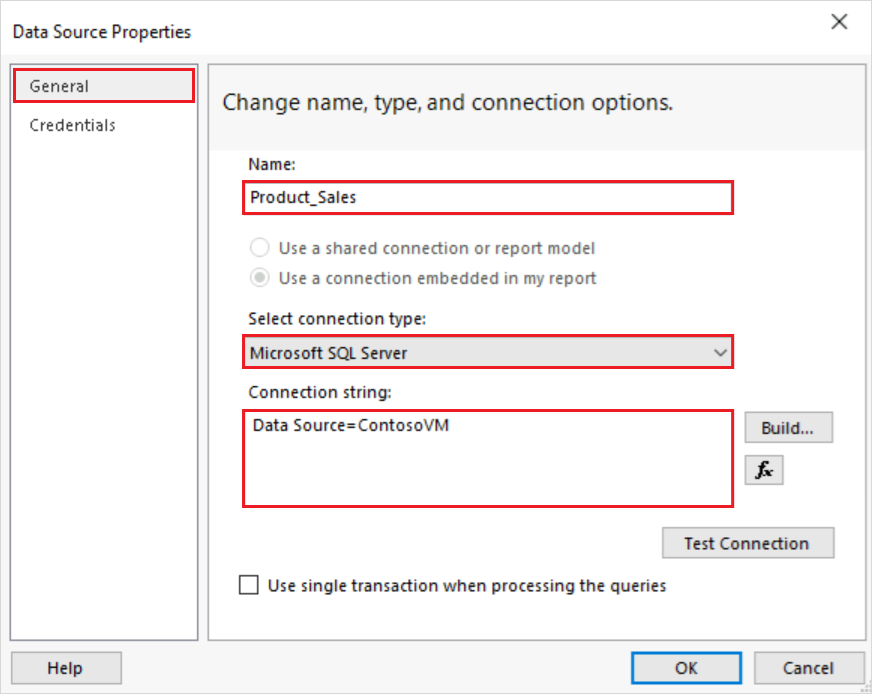Click the 'Data Source=ContosoVM' connection string
The image size is (872, 694).
tap(325, 423)
